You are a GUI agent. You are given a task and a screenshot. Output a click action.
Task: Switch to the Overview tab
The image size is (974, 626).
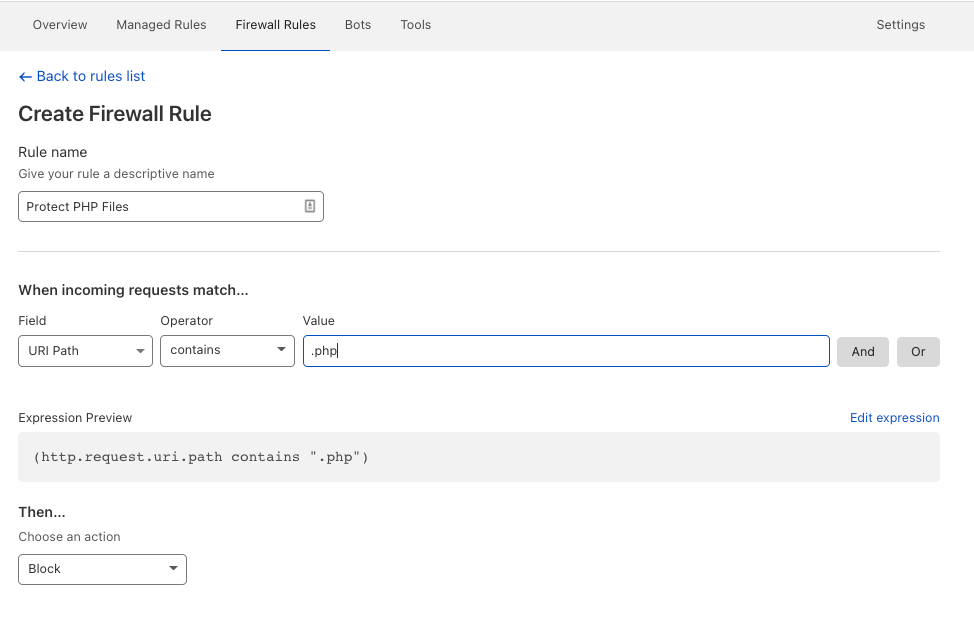[x=60, y=25]
